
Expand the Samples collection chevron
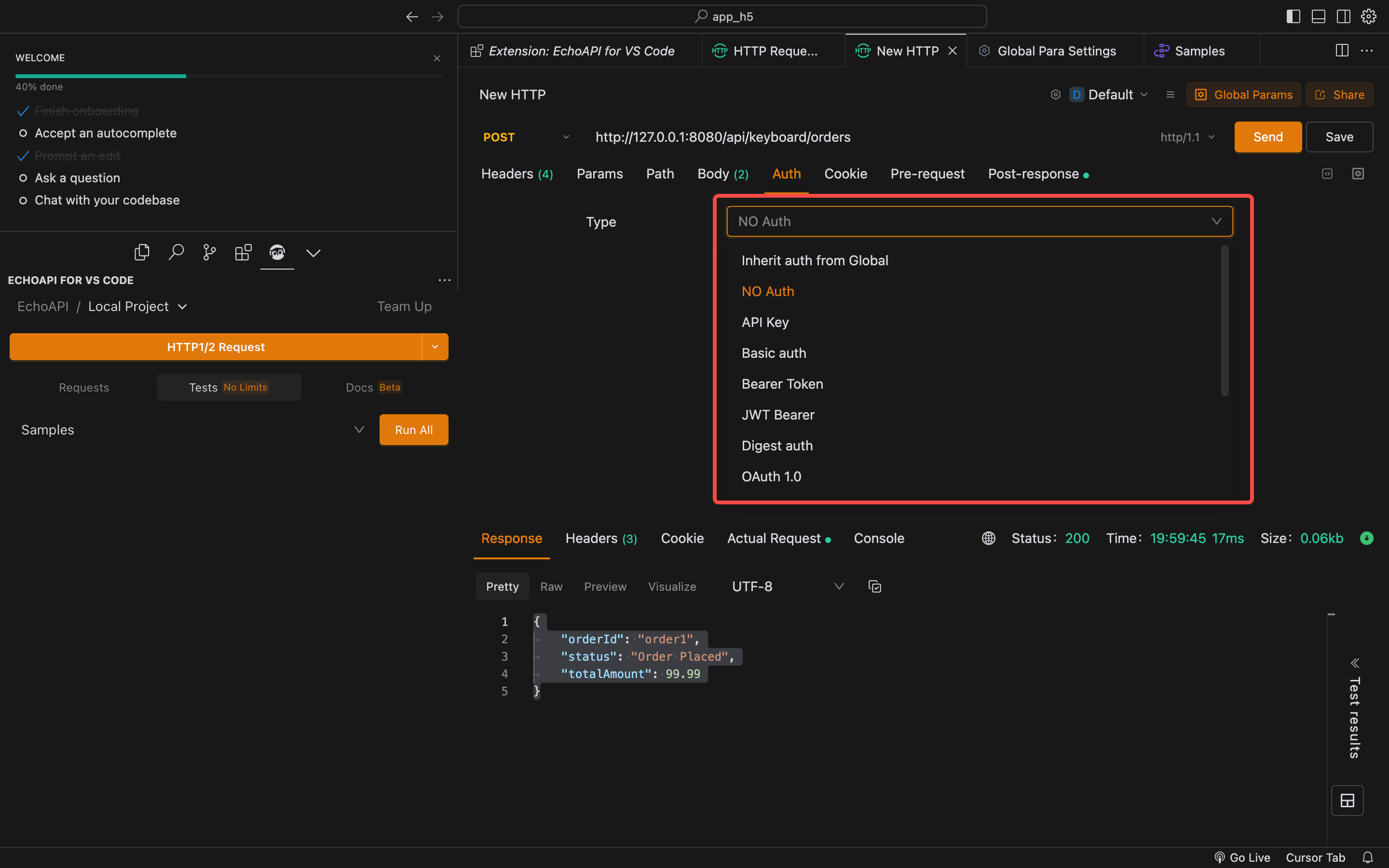pyautogui.click(x=359, y=429)
